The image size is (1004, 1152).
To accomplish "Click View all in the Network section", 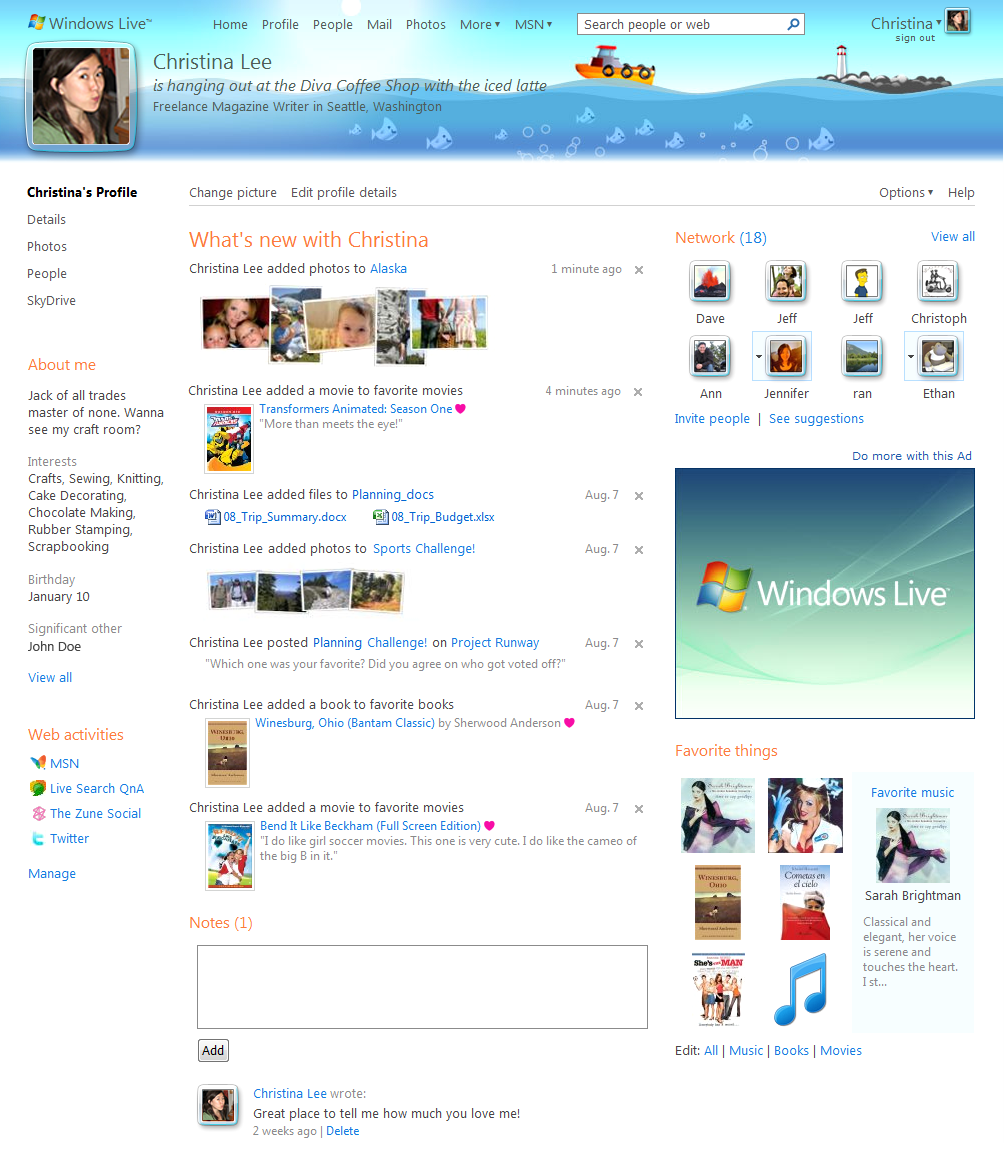I will point(953,237).
